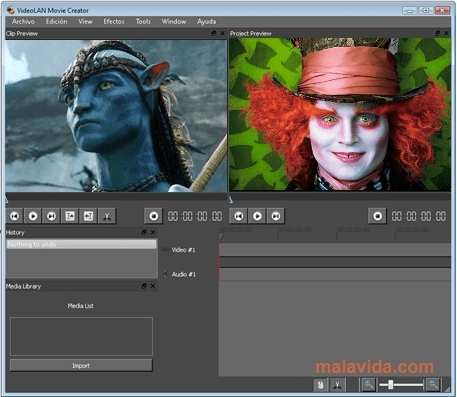Skip to next frame in Clip Preview
The height and width of the screenshot is (397, 457).
click(x=51, y=216)
